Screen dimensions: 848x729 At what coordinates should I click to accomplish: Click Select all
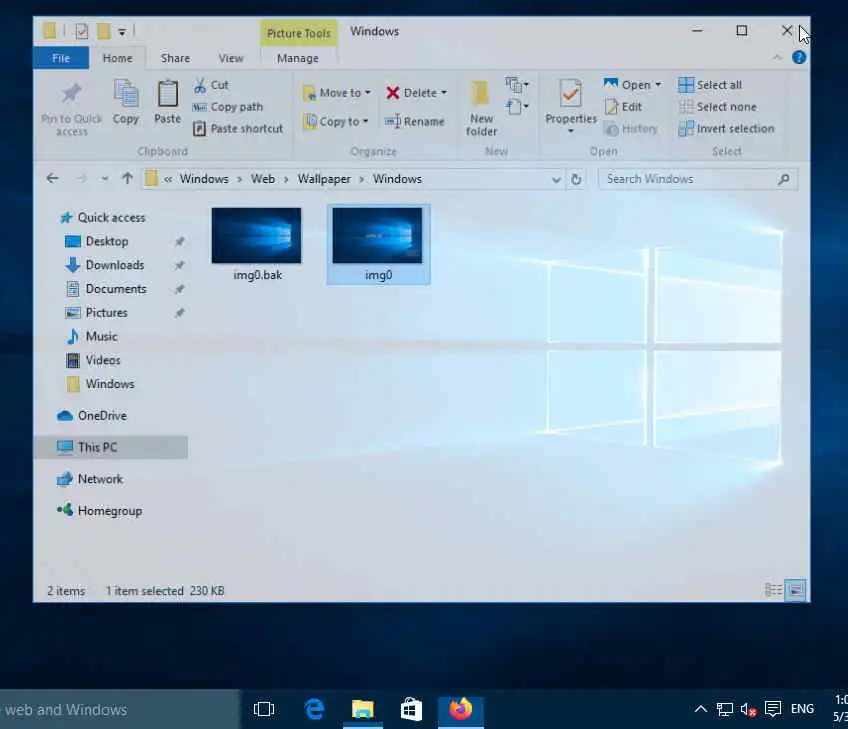[710, 85]
